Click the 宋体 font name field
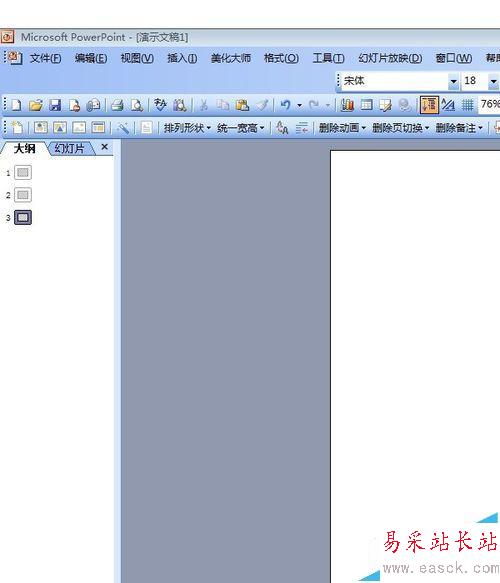Image resolution: width=500 pixels, height=583 pixels. tap(395, 81)
